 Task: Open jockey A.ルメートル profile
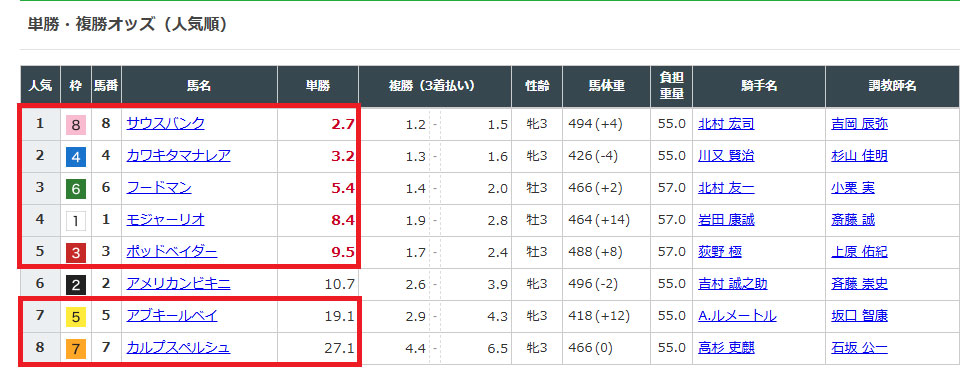(x=737, y=316)
